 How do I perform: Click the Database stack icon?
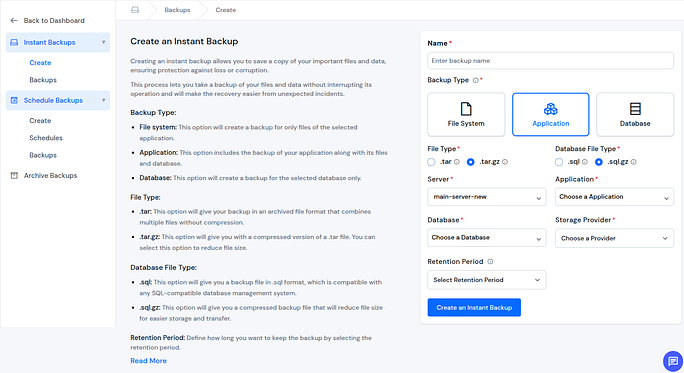(x=635, y=109)
